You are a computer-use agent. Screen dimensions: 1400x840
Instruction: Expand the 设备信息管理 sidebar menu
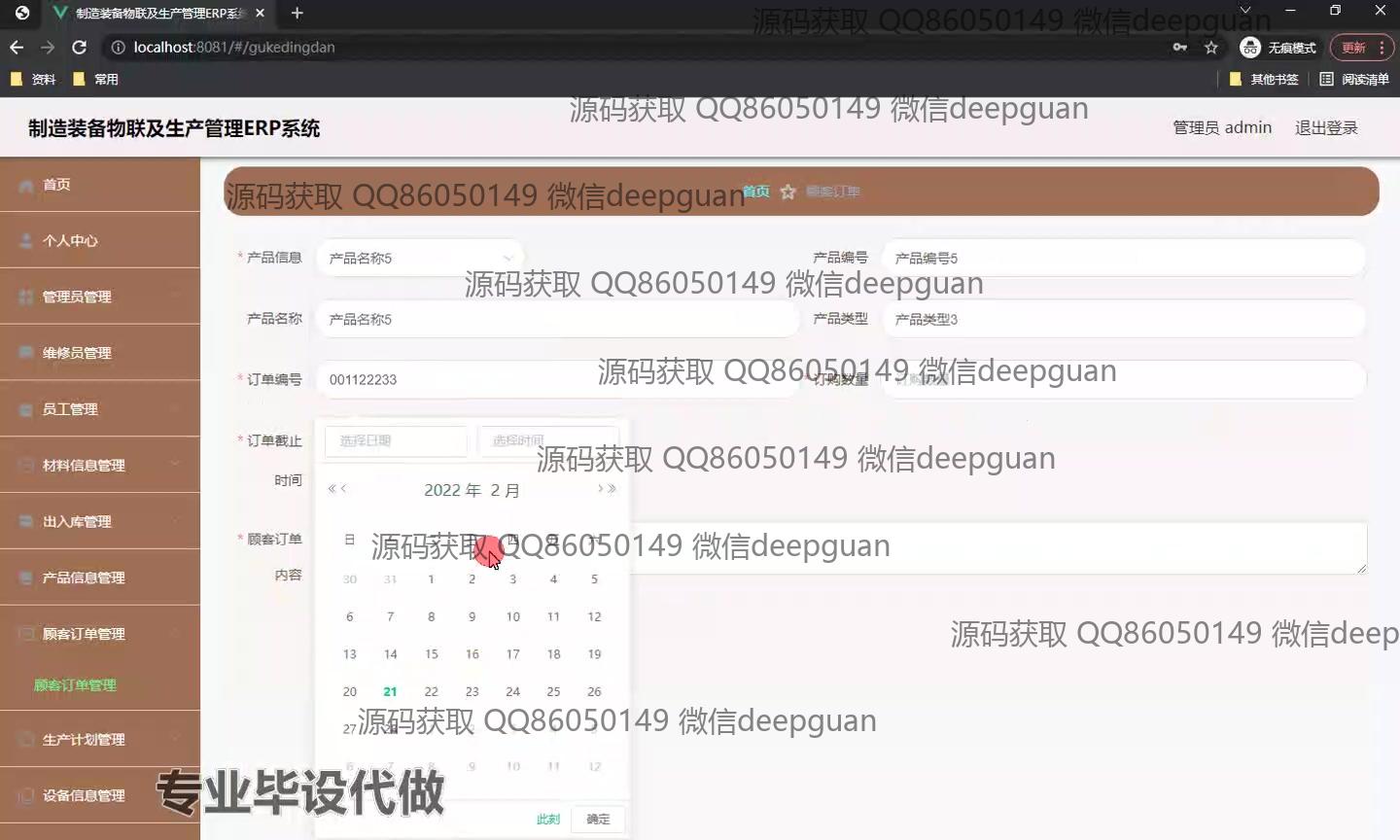[100, 795]
